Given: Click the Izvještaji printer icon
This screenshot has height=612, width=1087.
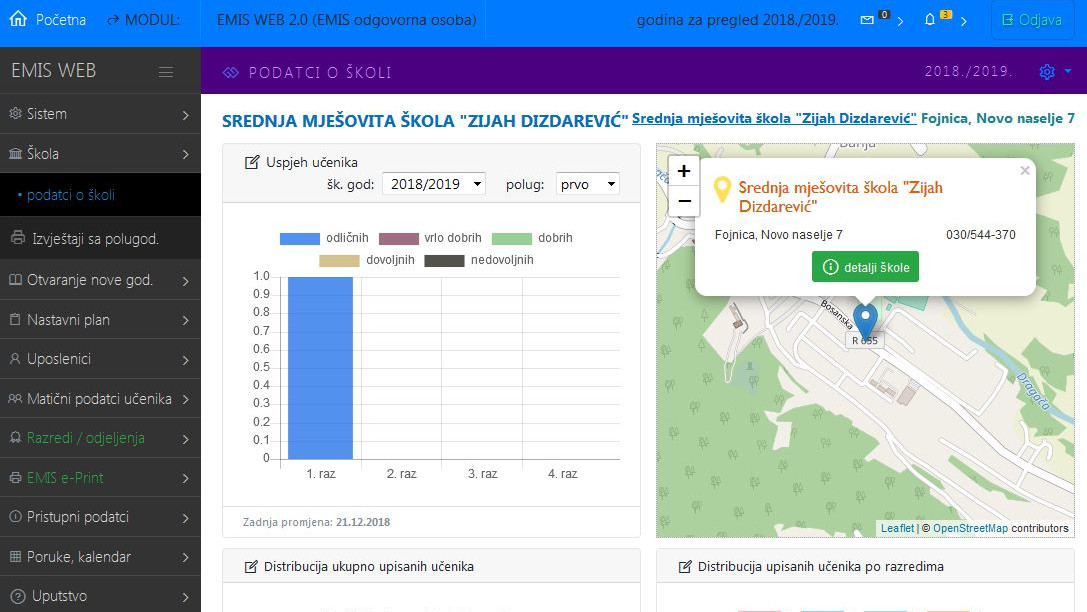Looking at the screenshot, I should click(19, 238).
